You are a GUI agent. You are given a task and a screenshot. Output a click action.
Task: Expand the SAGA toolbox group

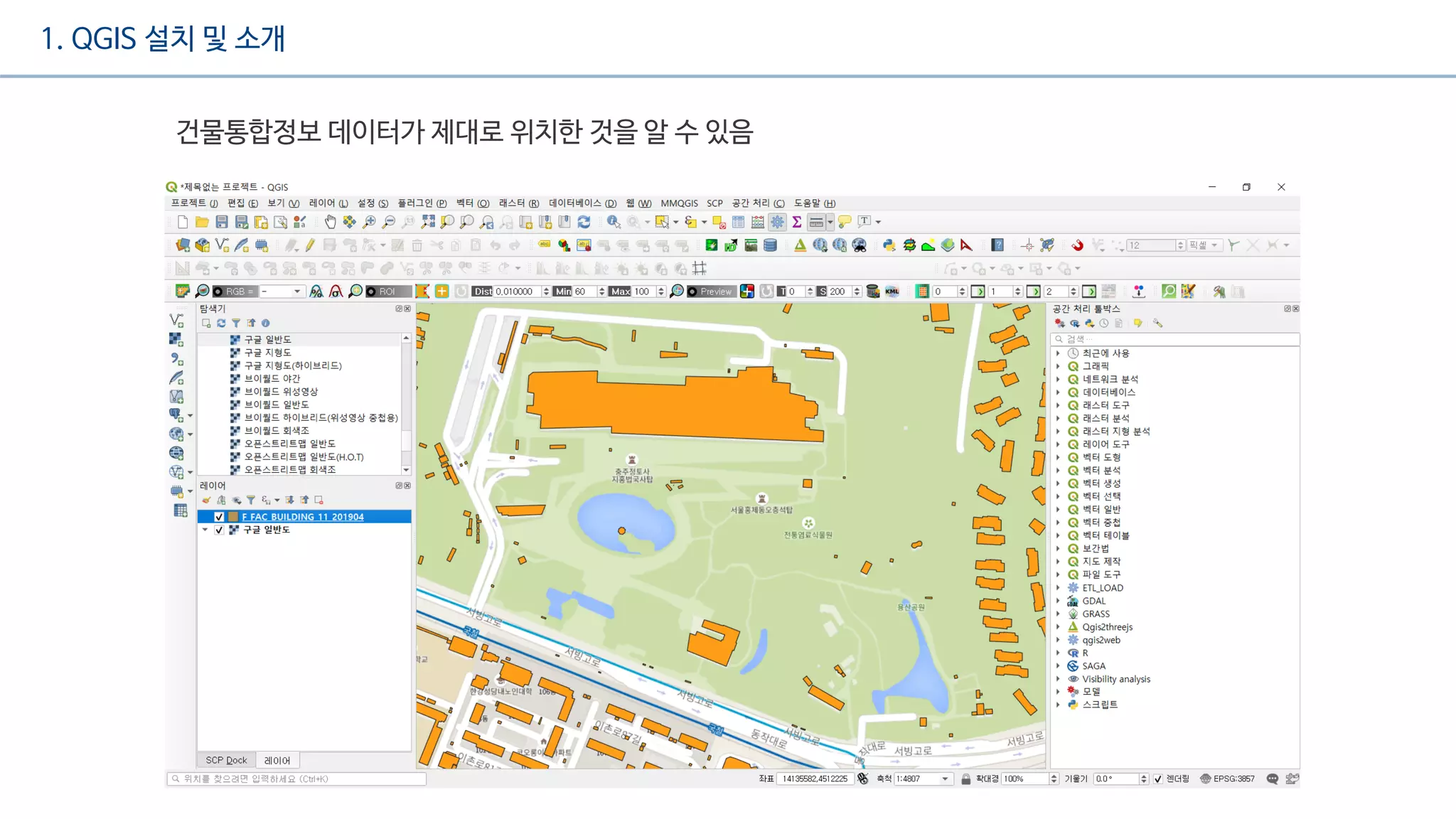point(1058,666)
